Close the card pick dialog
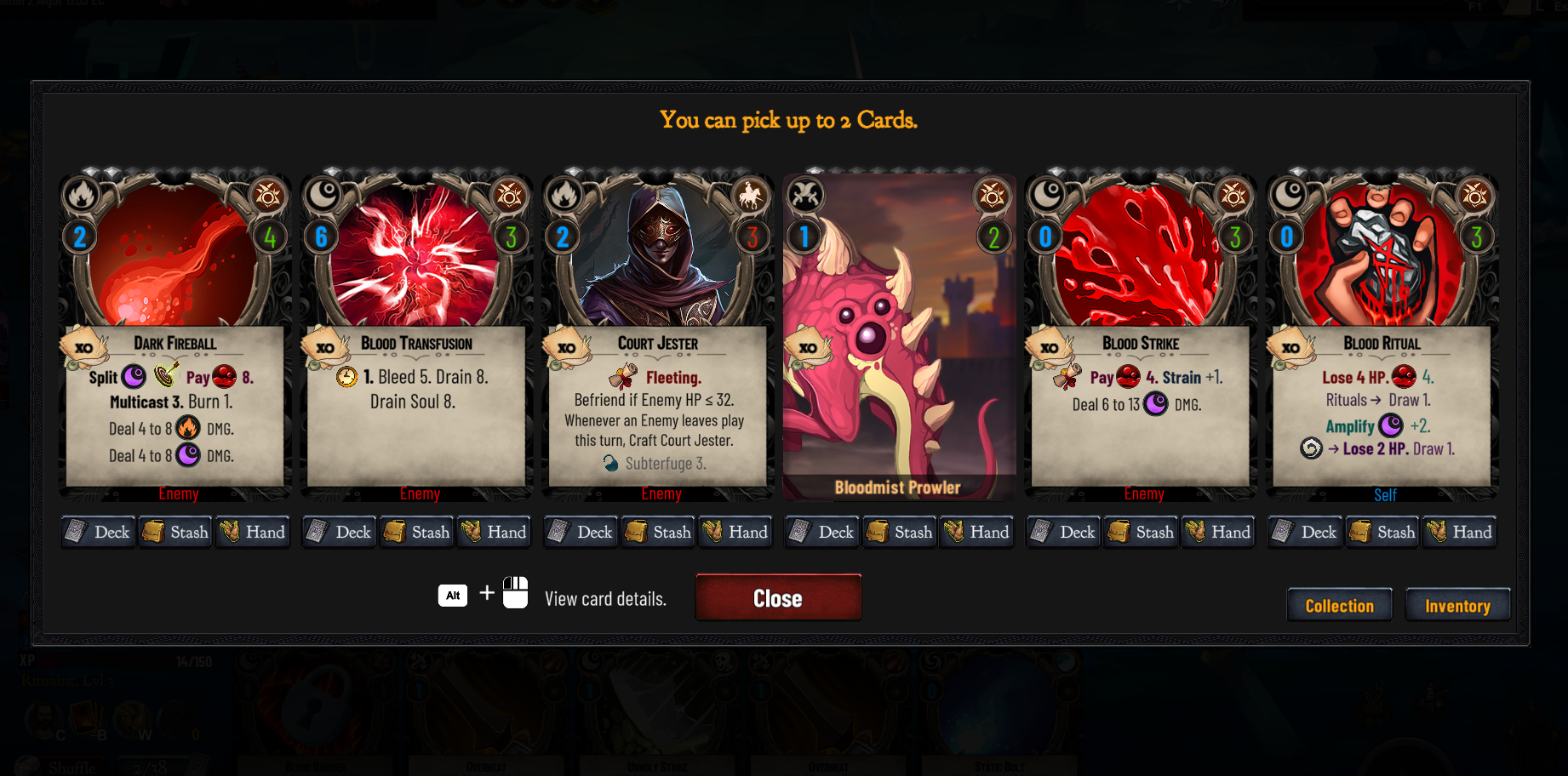This screenshot has width=1568, height=776. coord(778,597)
